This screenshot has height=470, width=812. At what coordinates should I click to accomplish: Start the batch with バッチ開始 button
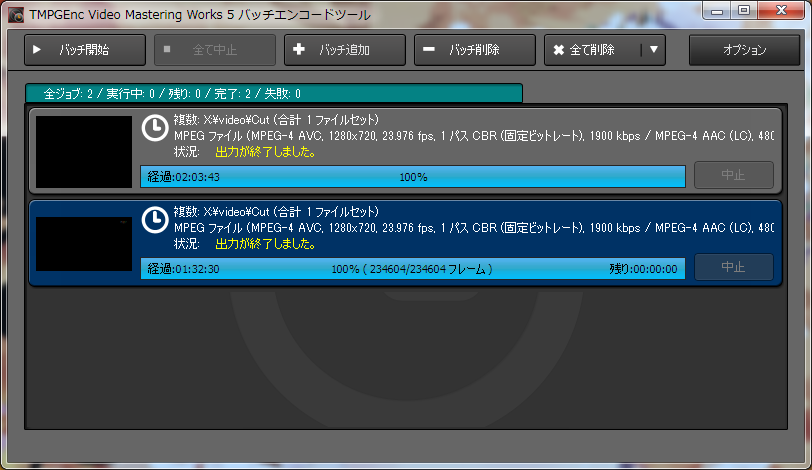point(85,50)
